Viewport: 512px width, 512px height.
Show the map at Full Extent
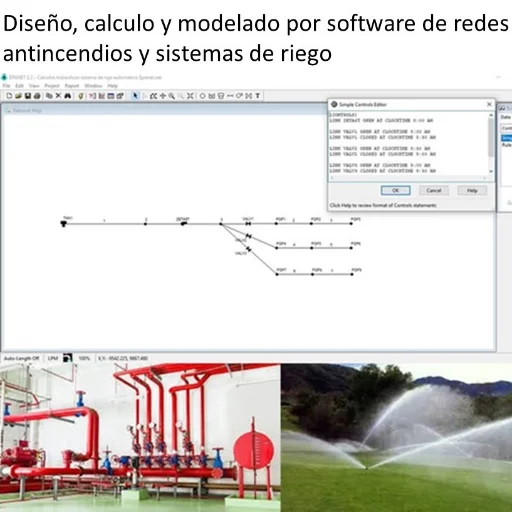point(190,96)
